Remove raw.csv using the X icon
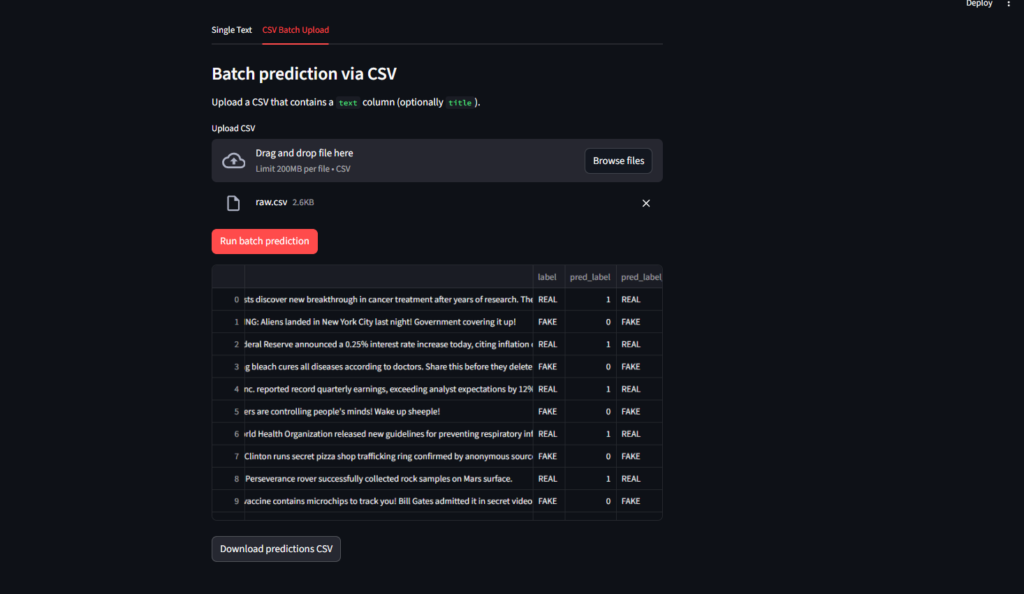Image resolution: width=1024 pixels, height=594 pixels. (x=645, y=203)
